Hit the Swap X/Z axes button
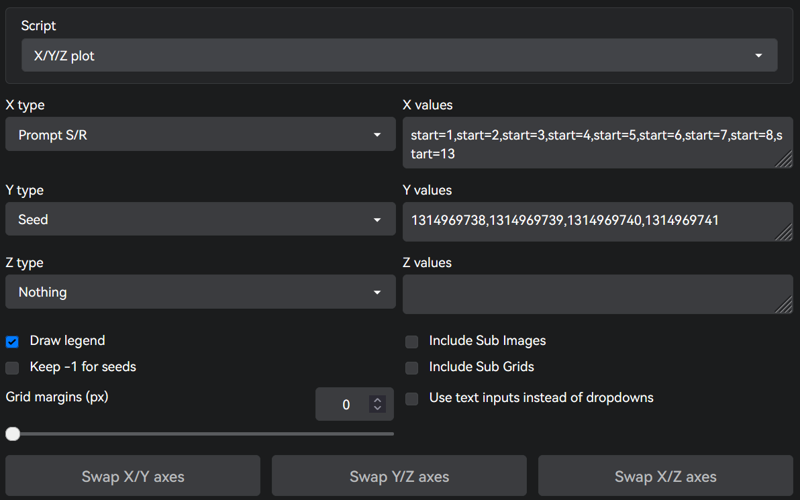 [x=665, y=476]
